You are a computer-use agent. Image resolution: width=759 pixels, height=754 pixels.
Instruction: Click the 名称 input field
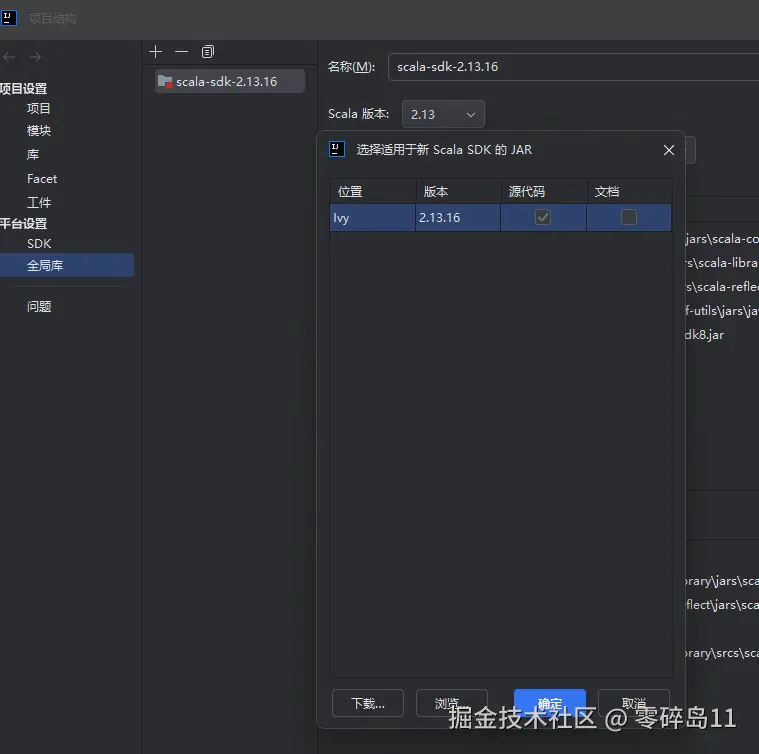coord(574,67)
